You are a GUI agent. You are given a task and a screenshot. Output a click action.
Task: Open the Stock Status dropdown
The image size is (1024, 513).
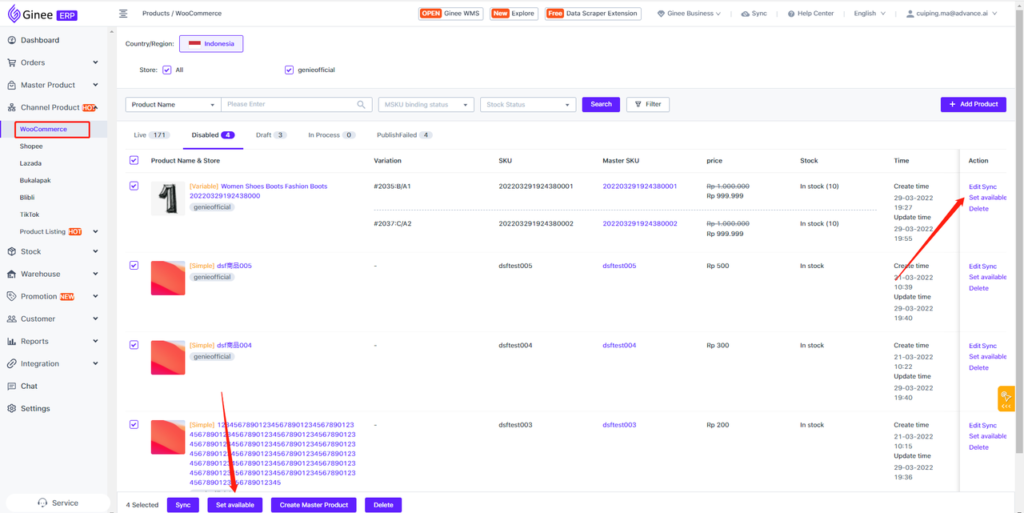pyautogui.click(x=528, y=104)
